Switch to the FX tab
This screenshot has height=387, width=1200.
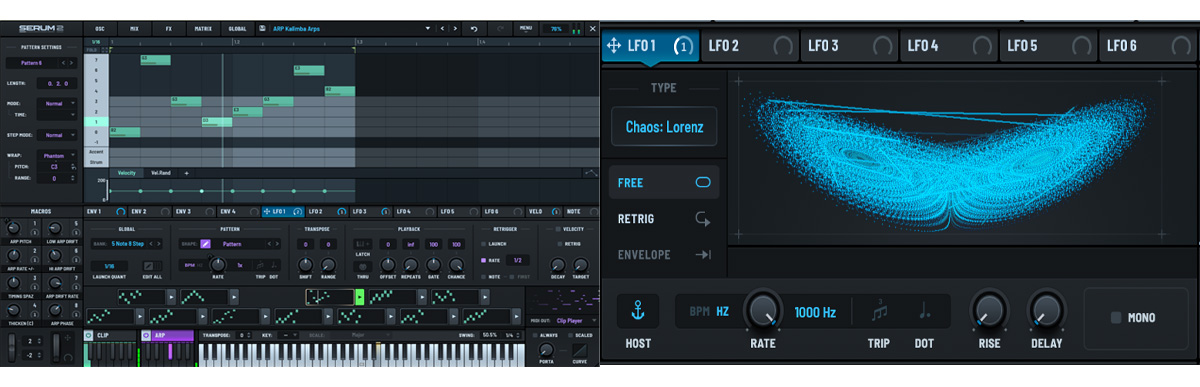coord(169,29)
